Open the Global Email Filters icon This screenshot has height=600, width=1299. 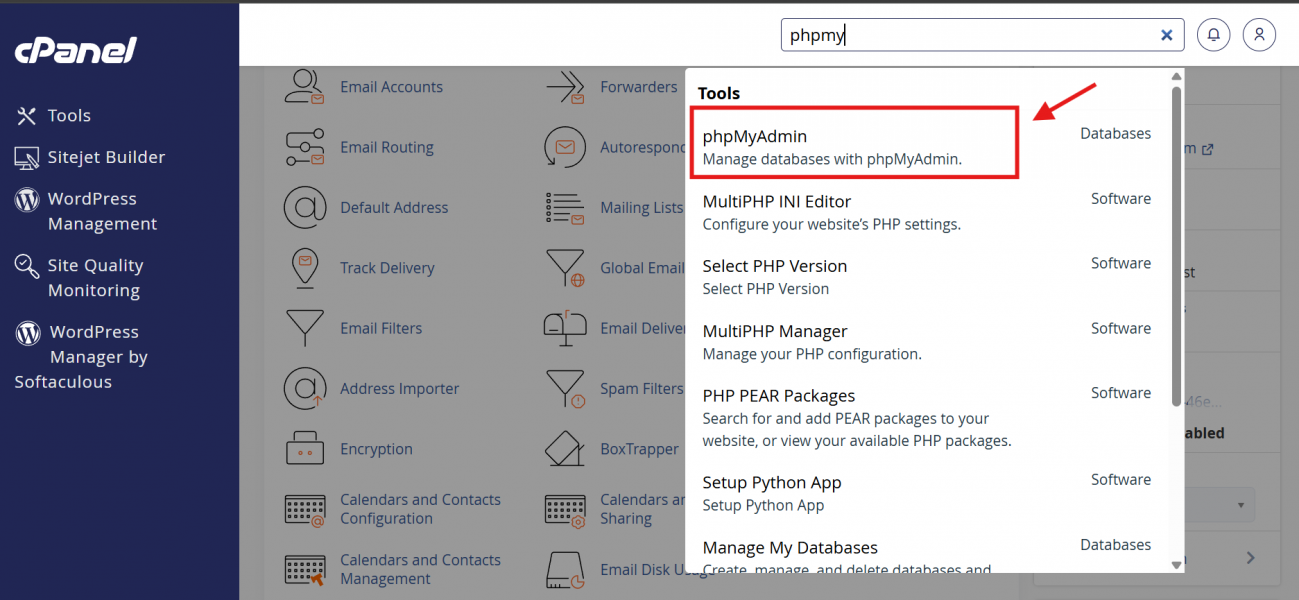pyautogui.click(x=565, y=268)
